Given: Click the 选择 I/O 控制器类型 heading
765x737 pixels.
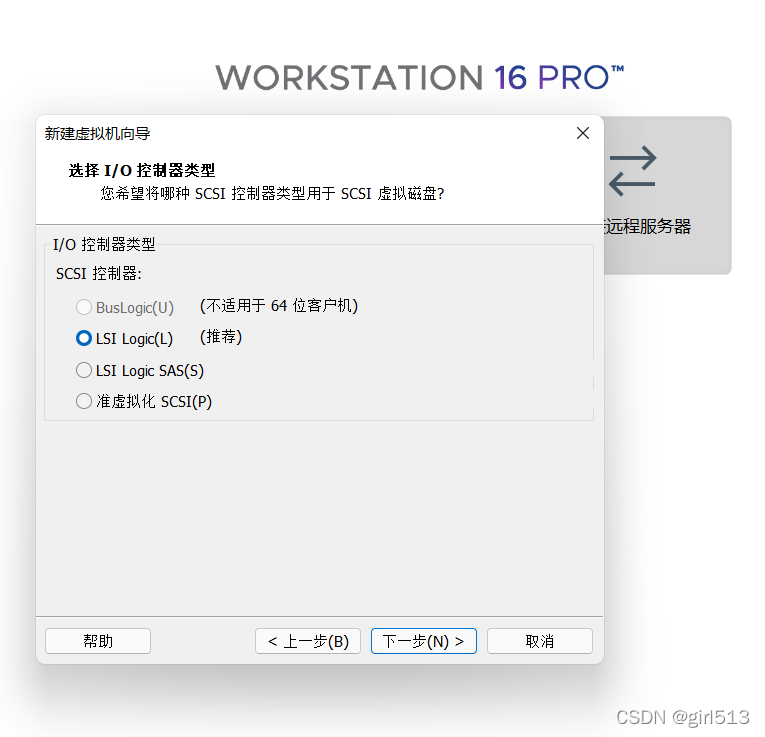Looking at the screenshot, I should click(x=141, y=170).
